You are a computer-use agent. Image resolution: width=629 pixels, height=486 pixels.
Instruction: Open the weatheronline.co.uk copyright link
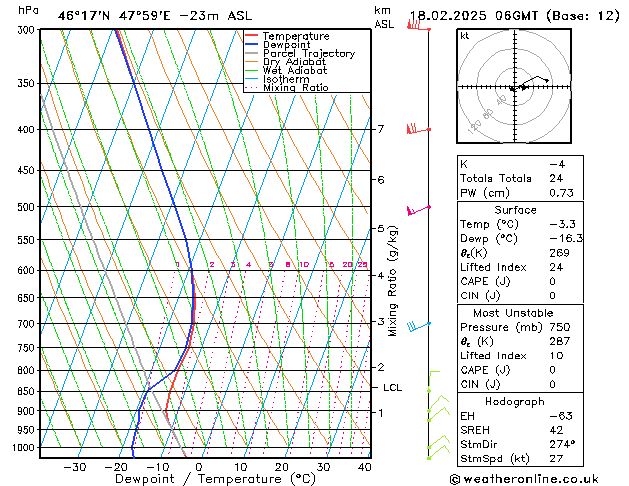tap(524, 479)
